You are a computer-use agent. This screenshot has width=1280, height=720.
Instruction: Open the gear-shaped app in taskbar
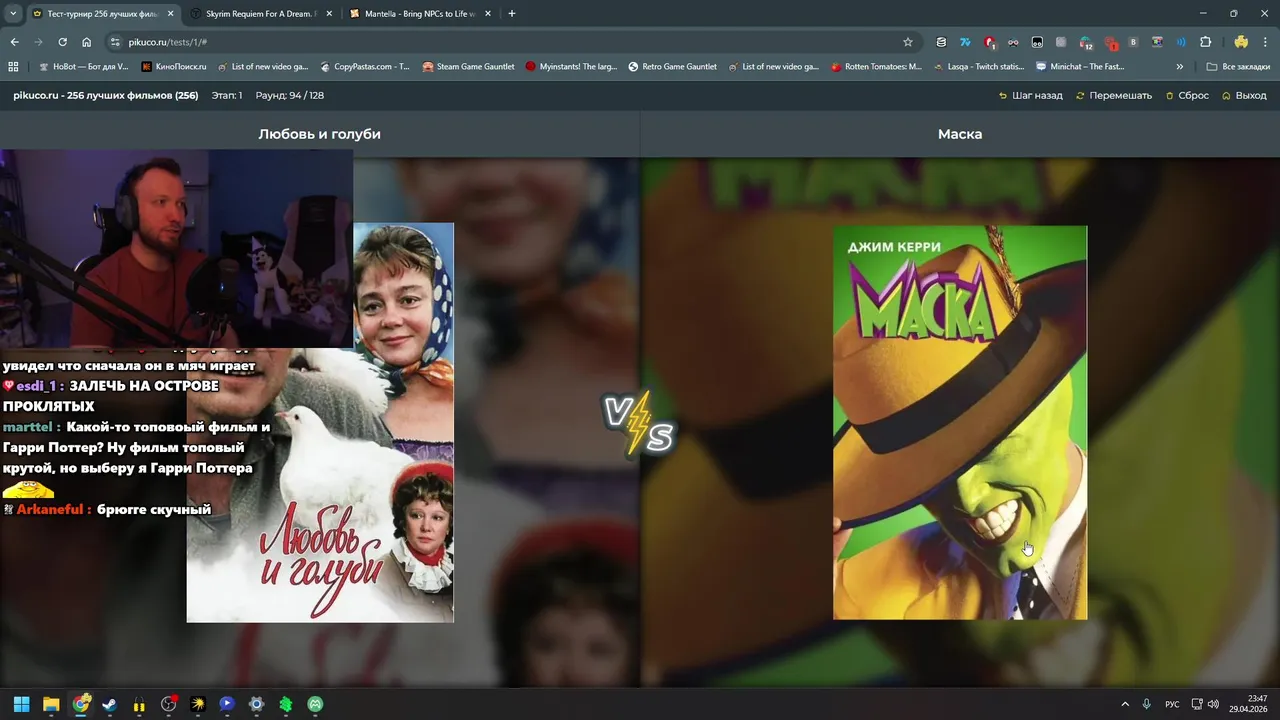pyautogui.click(x=256, y=704)
